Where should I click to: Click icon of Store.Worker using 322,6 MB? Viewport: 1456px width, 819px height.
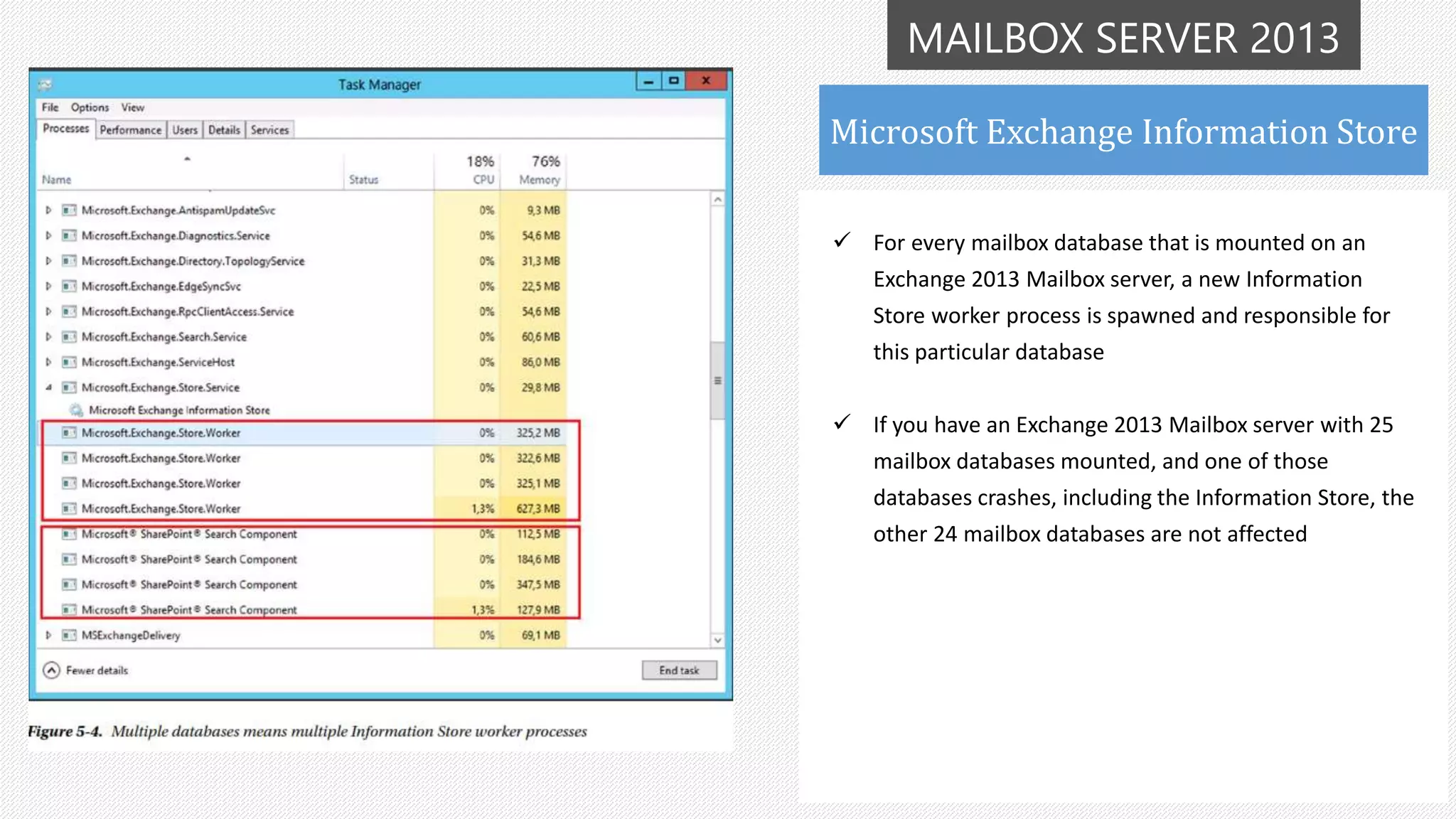coord(69,458)
